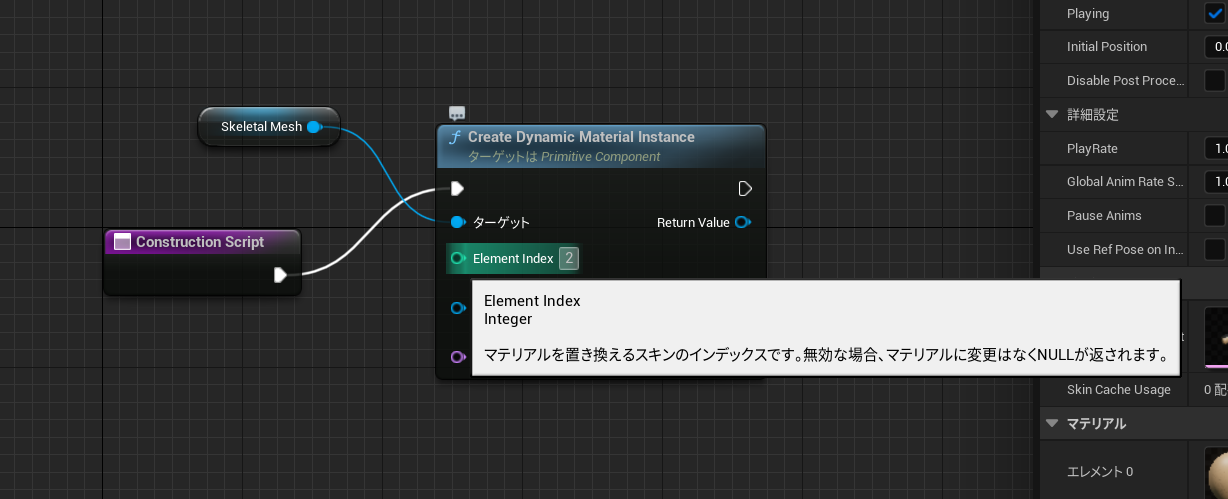Click the Construction Script exec output pin
The height and width of the screenshot is (499, 1228).
[280, 275]
